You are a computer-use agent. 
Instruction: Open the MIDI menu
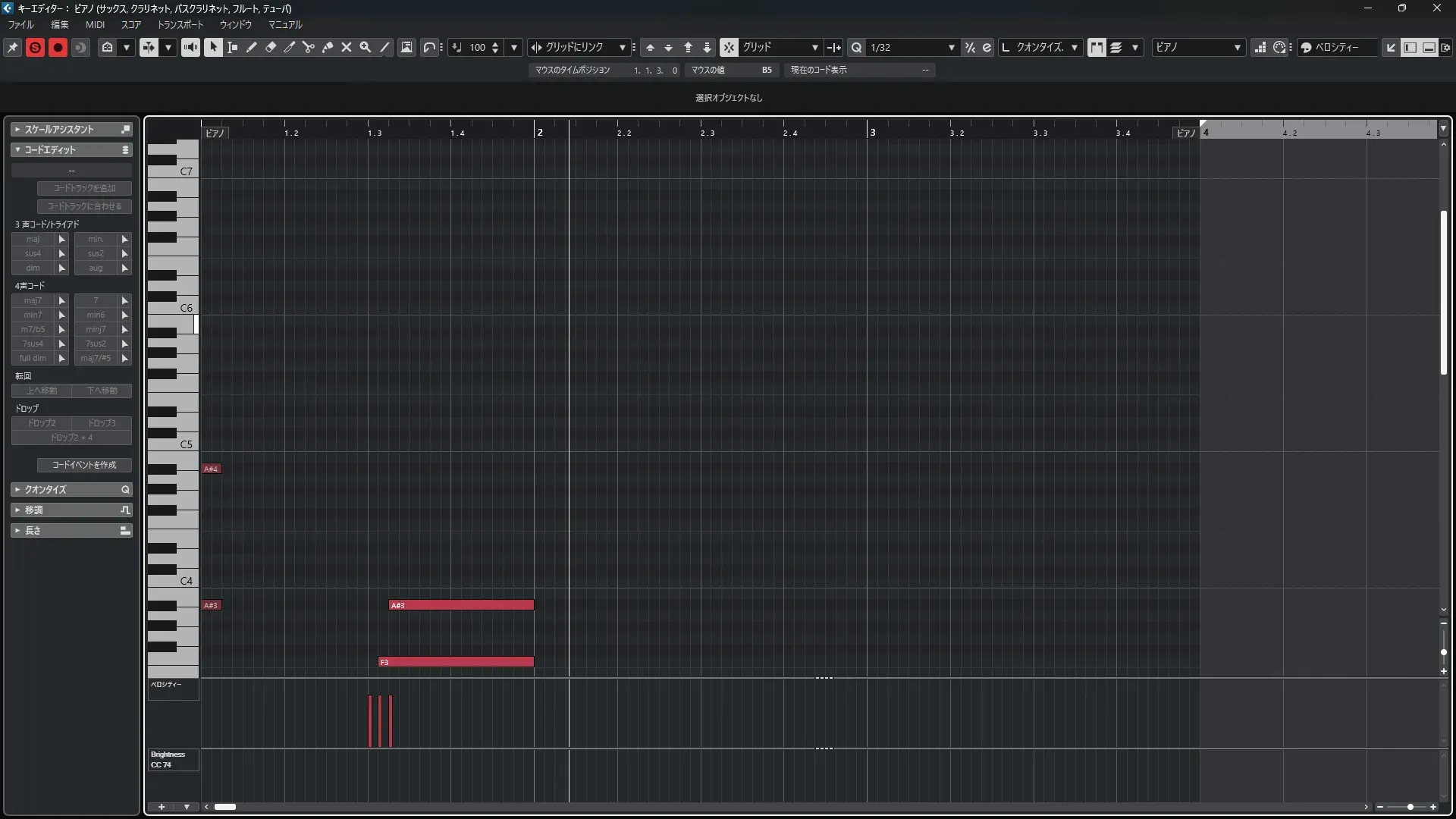(x=95, y=24)
